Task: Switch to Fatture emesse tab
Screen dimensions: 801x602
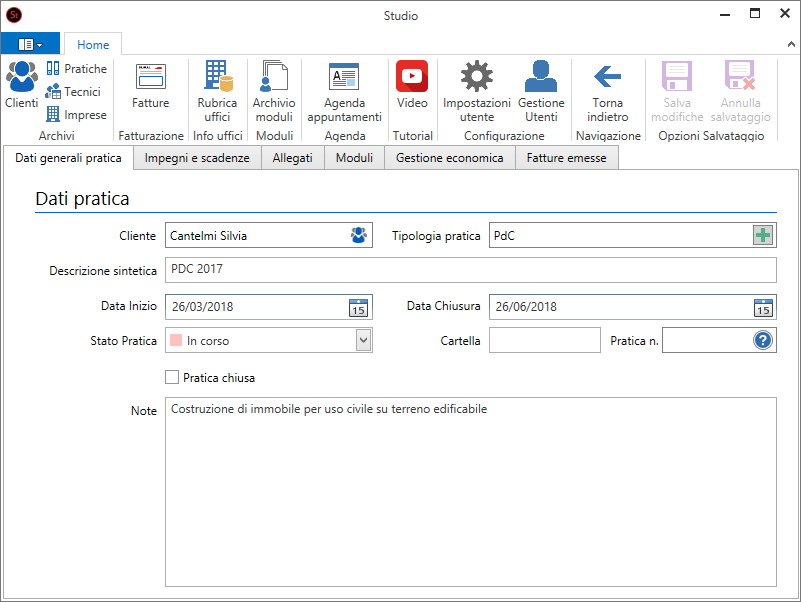Action: (567, 158)
